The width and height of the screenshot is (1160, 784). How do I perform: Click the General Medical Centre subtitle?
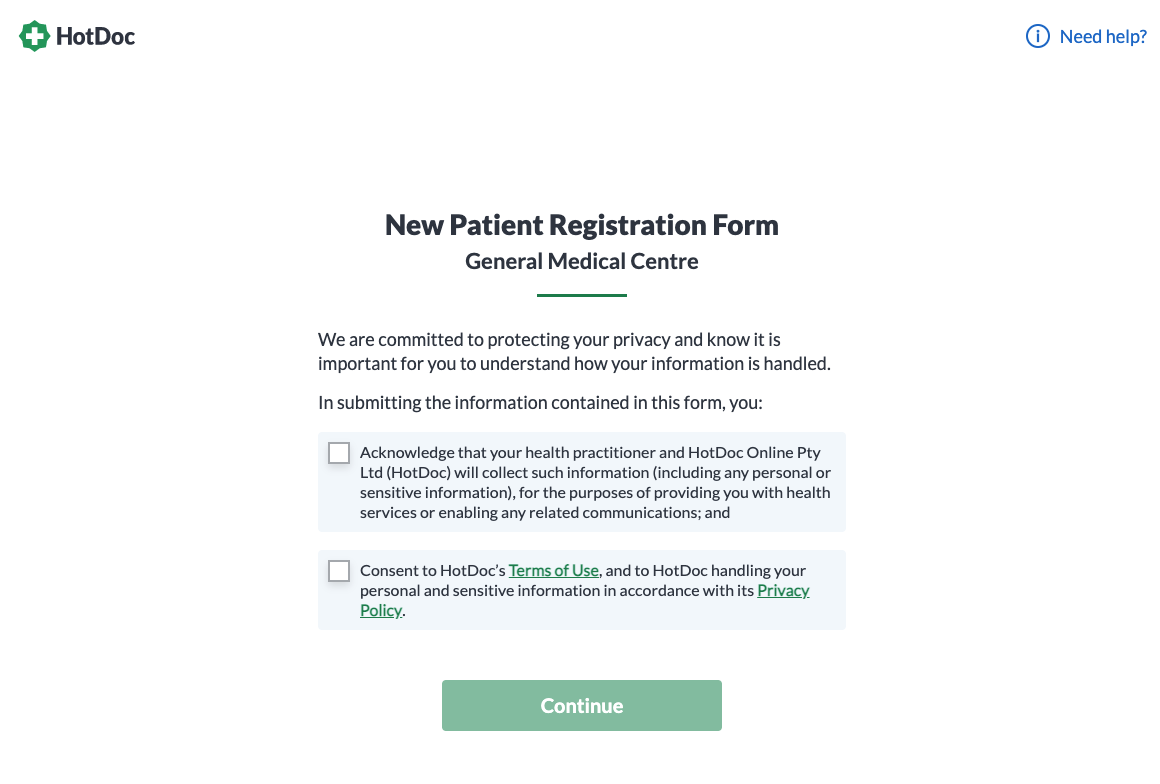pos(581,261)
